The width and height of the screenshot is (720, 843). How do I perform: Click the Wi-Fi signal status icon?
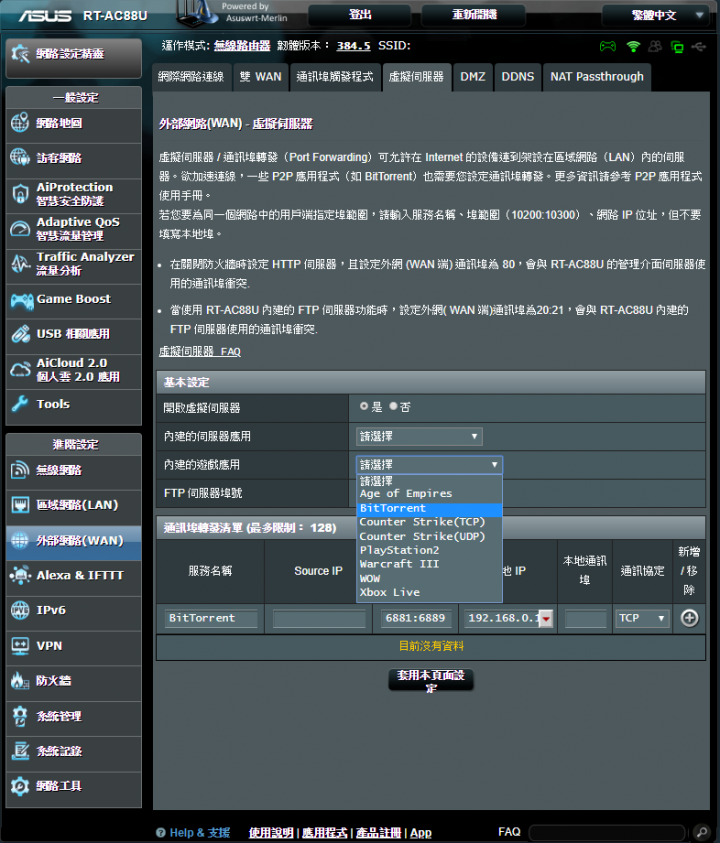(633, 47)
